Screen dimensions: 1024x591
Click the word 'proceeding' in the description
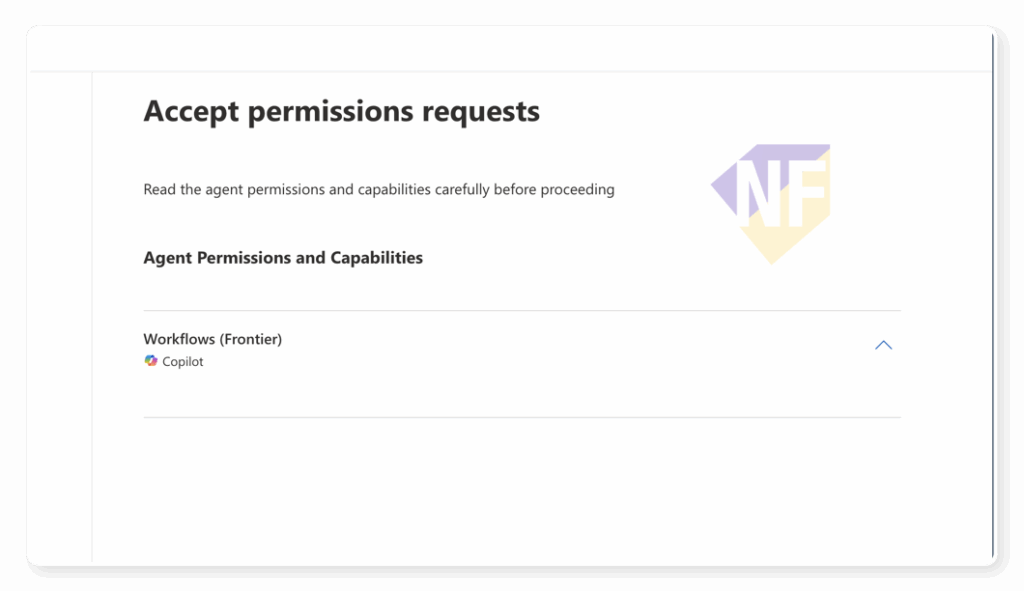(577, 189)
